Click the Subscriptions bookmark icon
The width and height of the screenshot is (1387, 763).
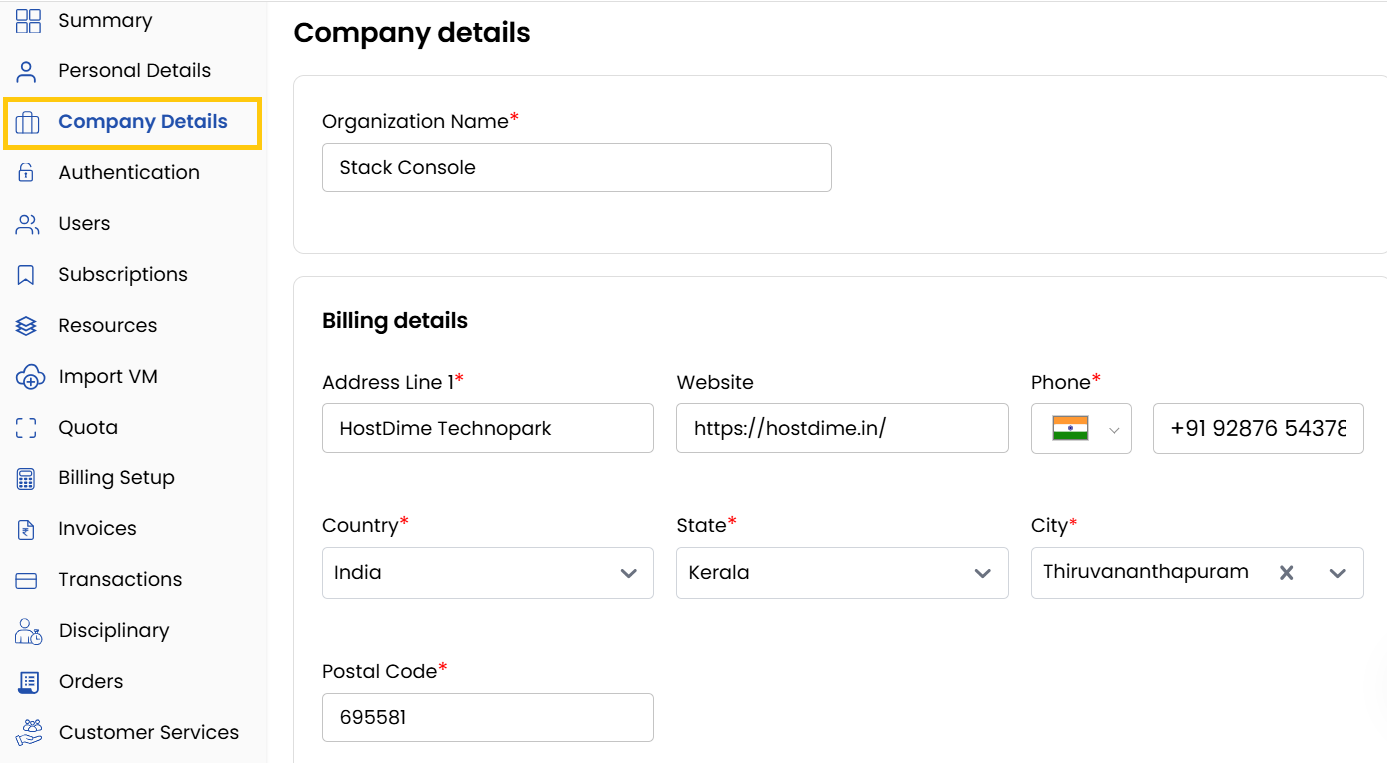pyautogui.click(x=28, y=273)
